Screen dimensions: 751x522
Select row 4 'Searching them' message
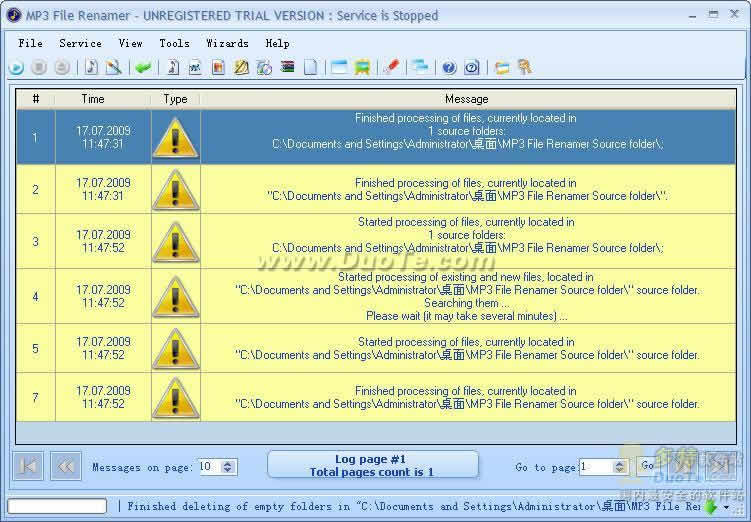point(467,303)
